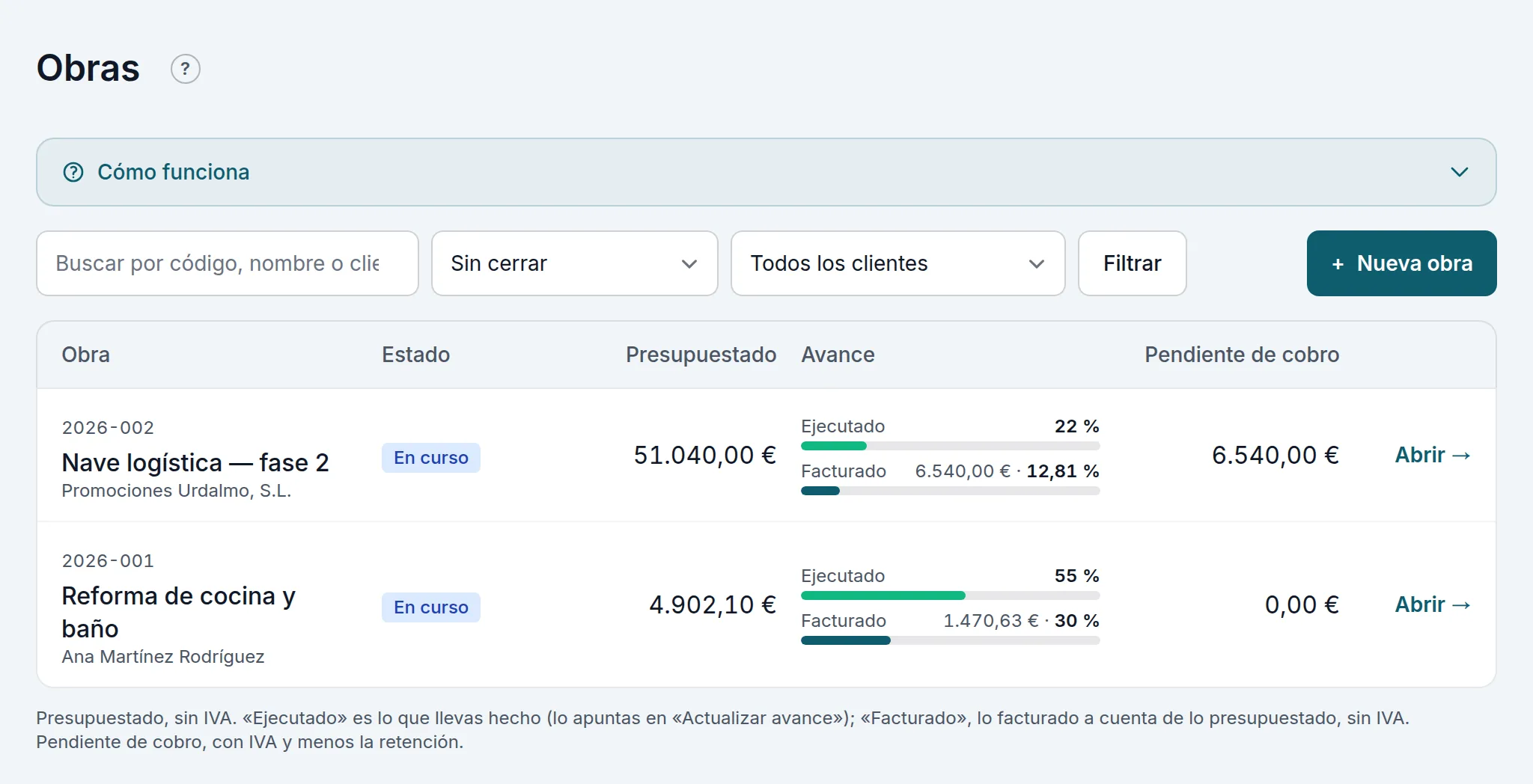Click the Avance column header
1533x784 pixels.
(x=838, y=355)
